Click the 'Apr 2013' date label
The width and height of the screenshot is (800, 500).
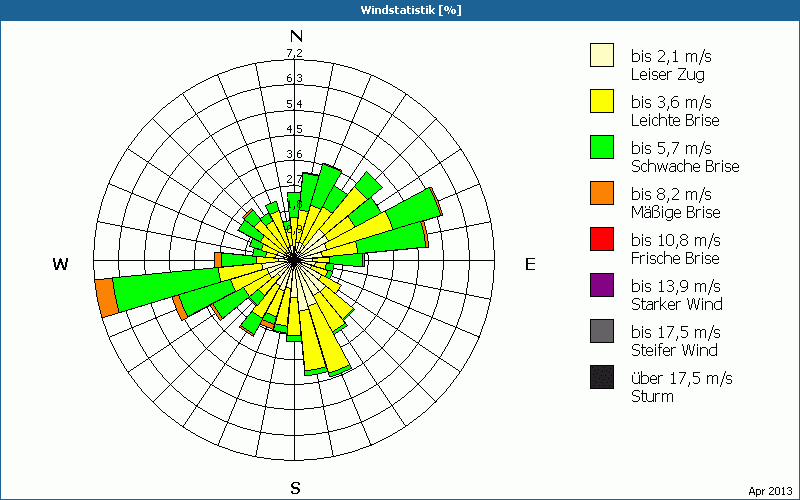(x=770, y=491)
